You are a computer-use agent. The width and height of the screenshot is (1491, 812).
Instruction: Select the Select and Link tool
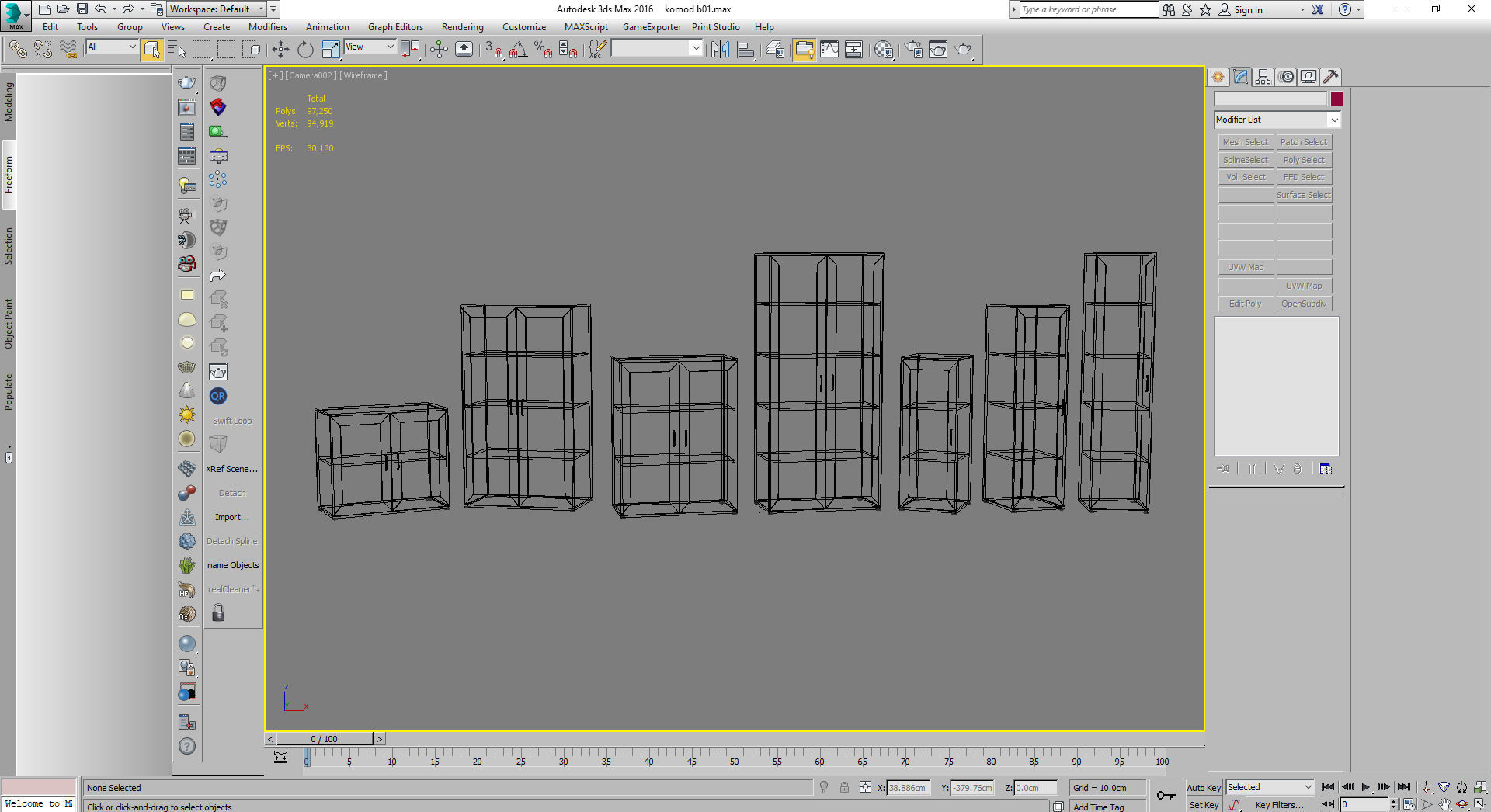(x=17, y=50)
